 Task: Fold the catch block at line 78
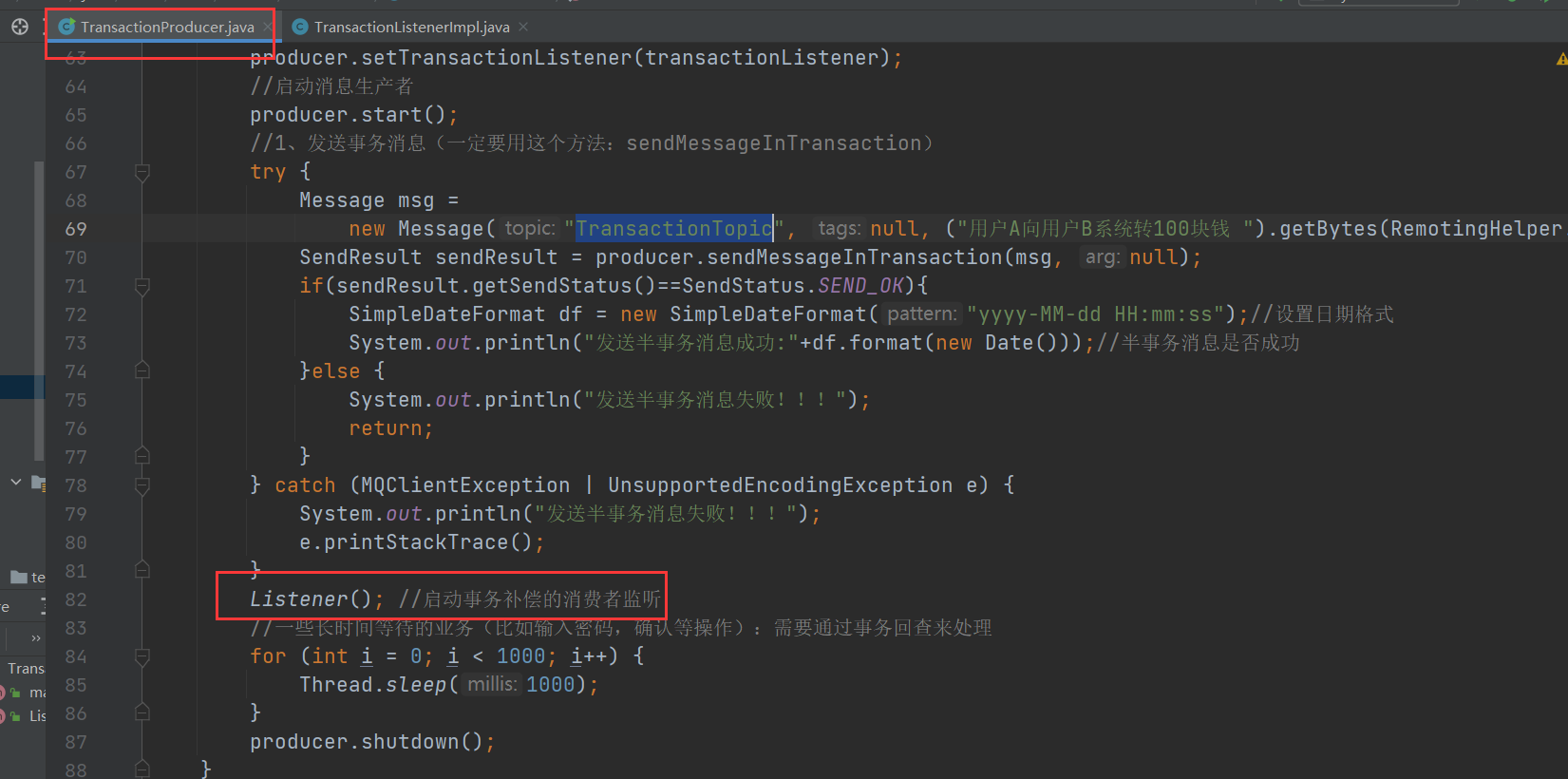click(x=142, y=485)
